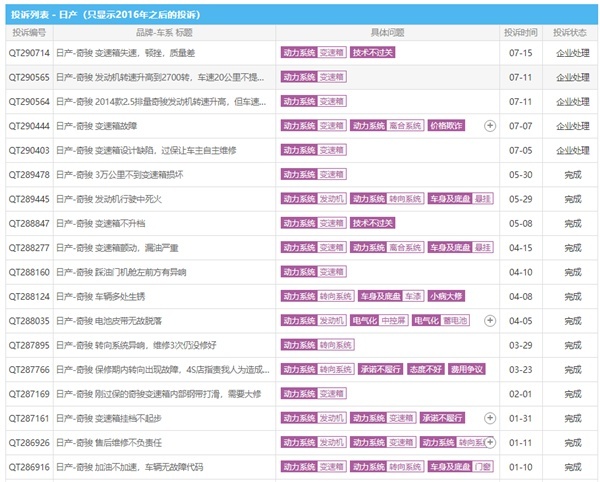
Task: Click the 具体问题 column header
Action: 387,33
